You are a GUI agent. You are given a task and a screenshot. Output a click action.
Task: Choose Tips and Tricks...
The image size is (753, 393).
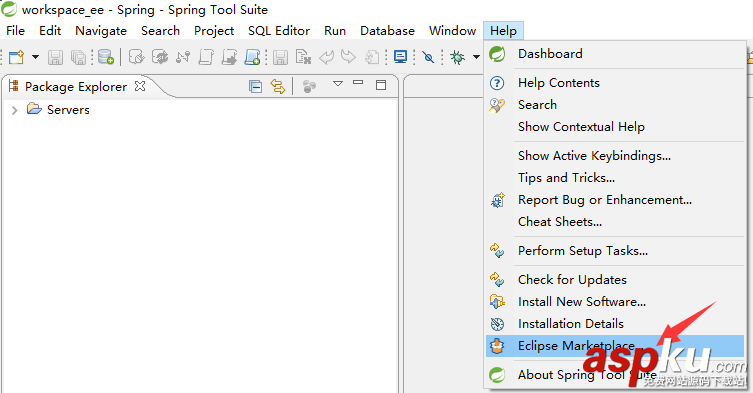click(615, 178)
